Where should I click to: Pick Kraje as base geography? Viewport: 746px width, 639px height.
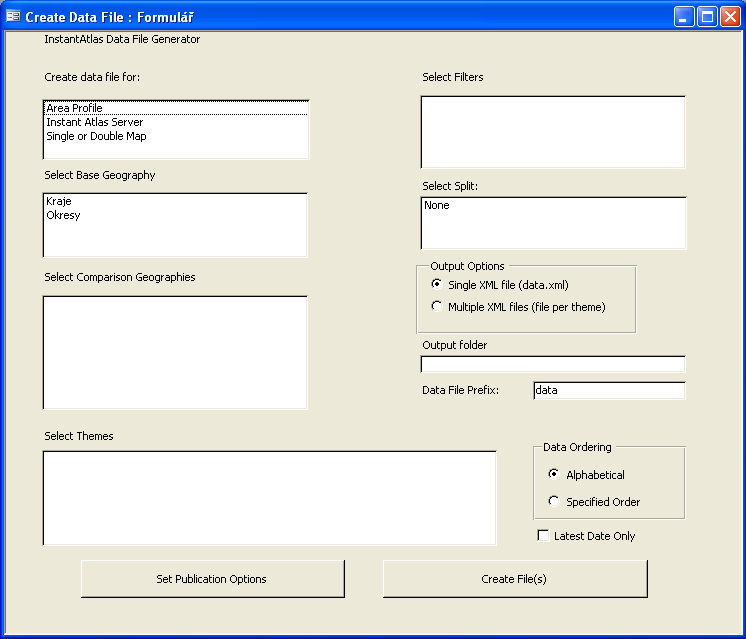click(175, 201)
